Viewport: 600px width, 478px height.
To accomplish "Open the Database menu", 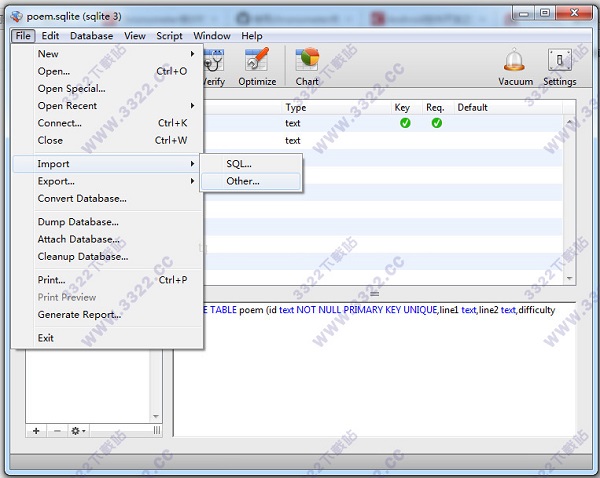I will [91, 36].
